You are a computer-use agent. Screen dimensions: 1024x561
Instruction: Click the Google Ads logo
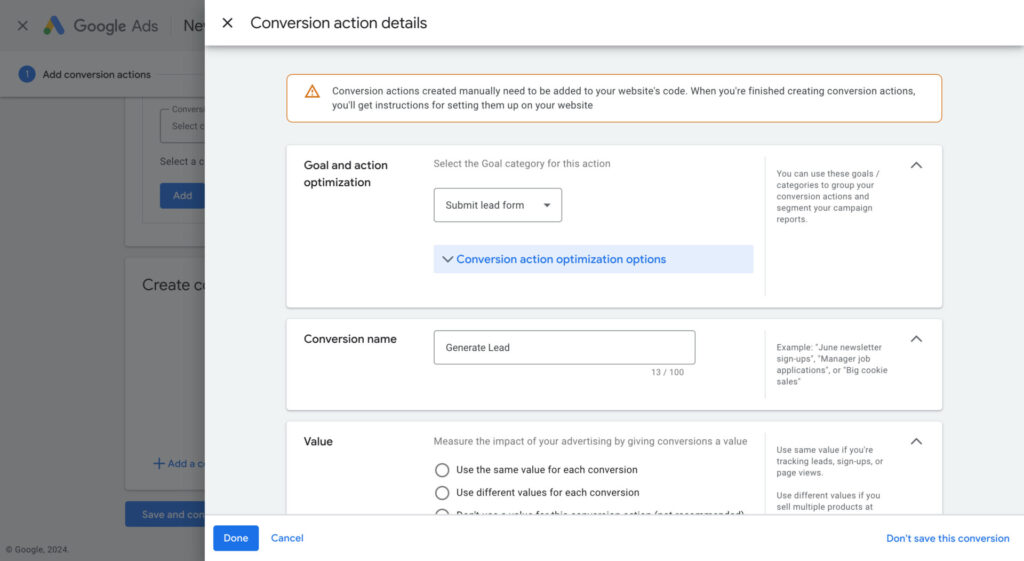pyautogui.click(x=54, y=26)
